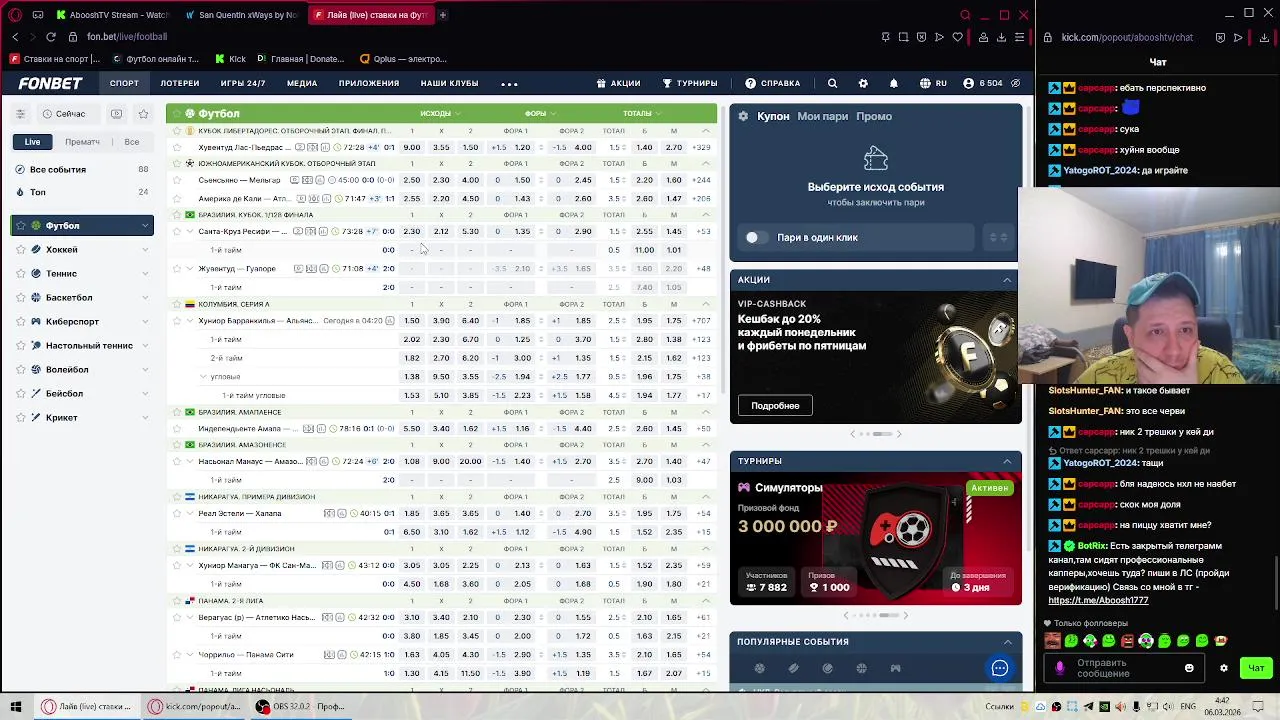The height and width of the screenshot is (720, 1280).
Task: Click the green Чат button
Action: point(1256,668)
